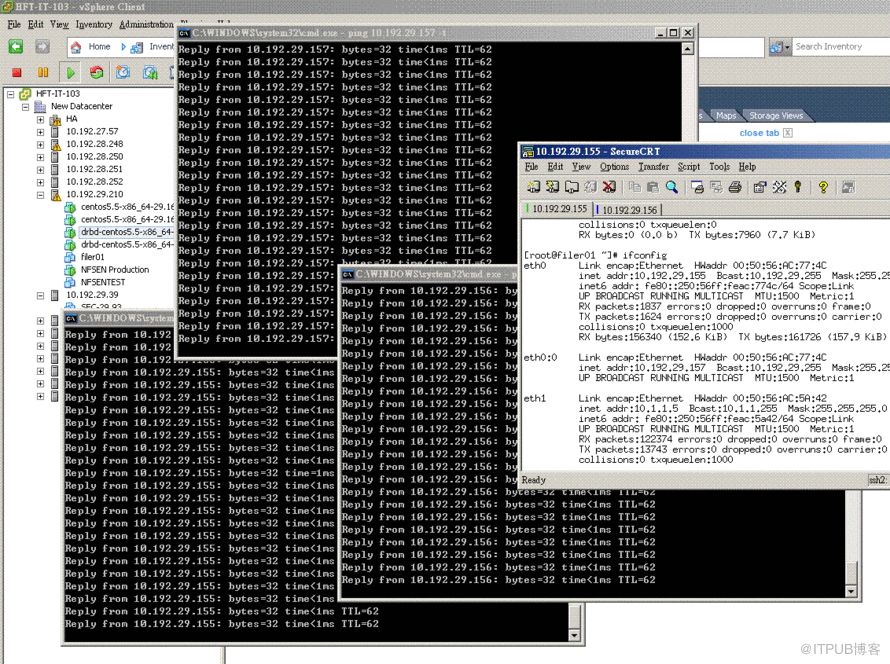Take a snapshot with the snapshot icon
Image resolution: width=890 pixels, height=664 pixels.
point(123,72)
